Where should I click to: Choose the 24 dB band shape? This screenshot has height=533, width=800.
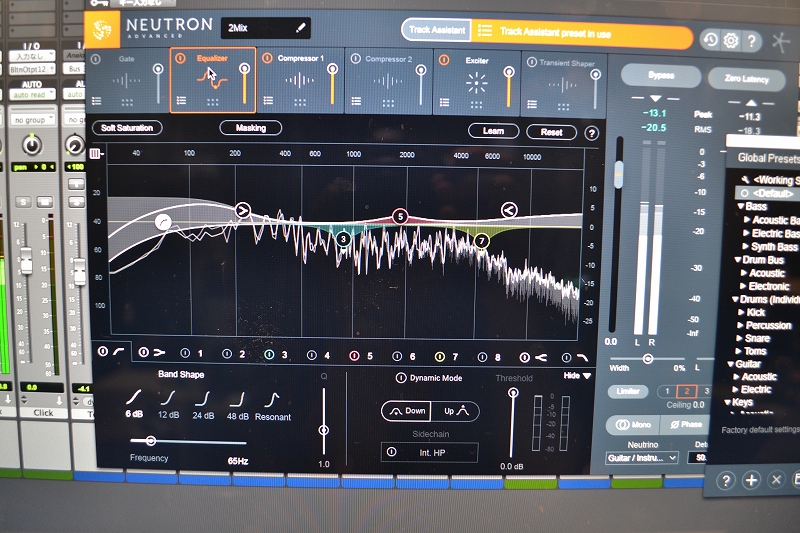pyautogui.click(x=203, y=405)
